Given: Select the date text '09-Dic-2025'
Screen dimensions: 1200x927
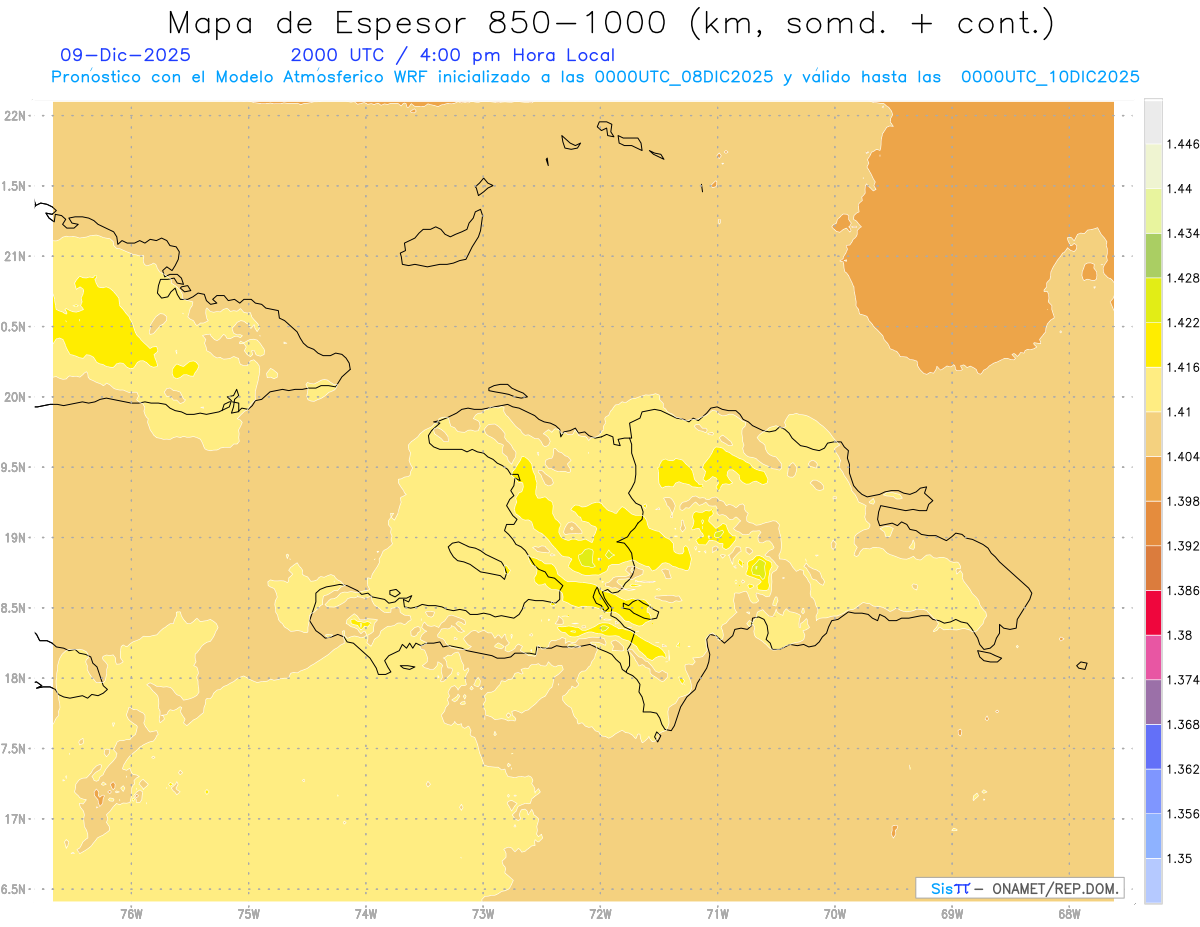Looking at the screenshot, I should (125, 55).
